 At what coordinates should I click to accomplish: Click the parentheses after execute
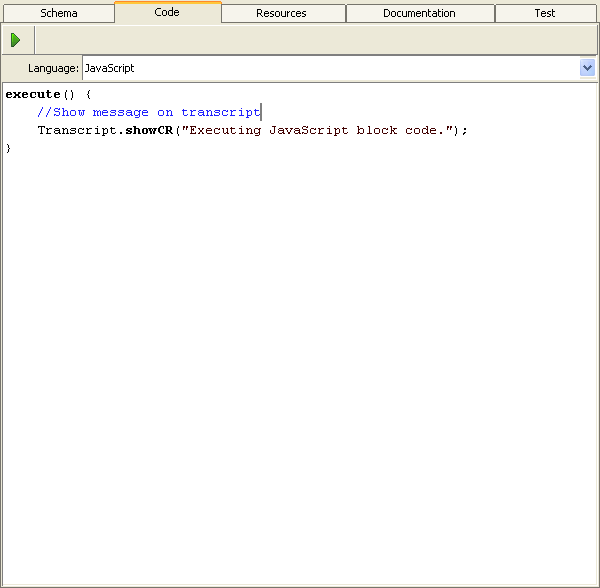(69, 94)
